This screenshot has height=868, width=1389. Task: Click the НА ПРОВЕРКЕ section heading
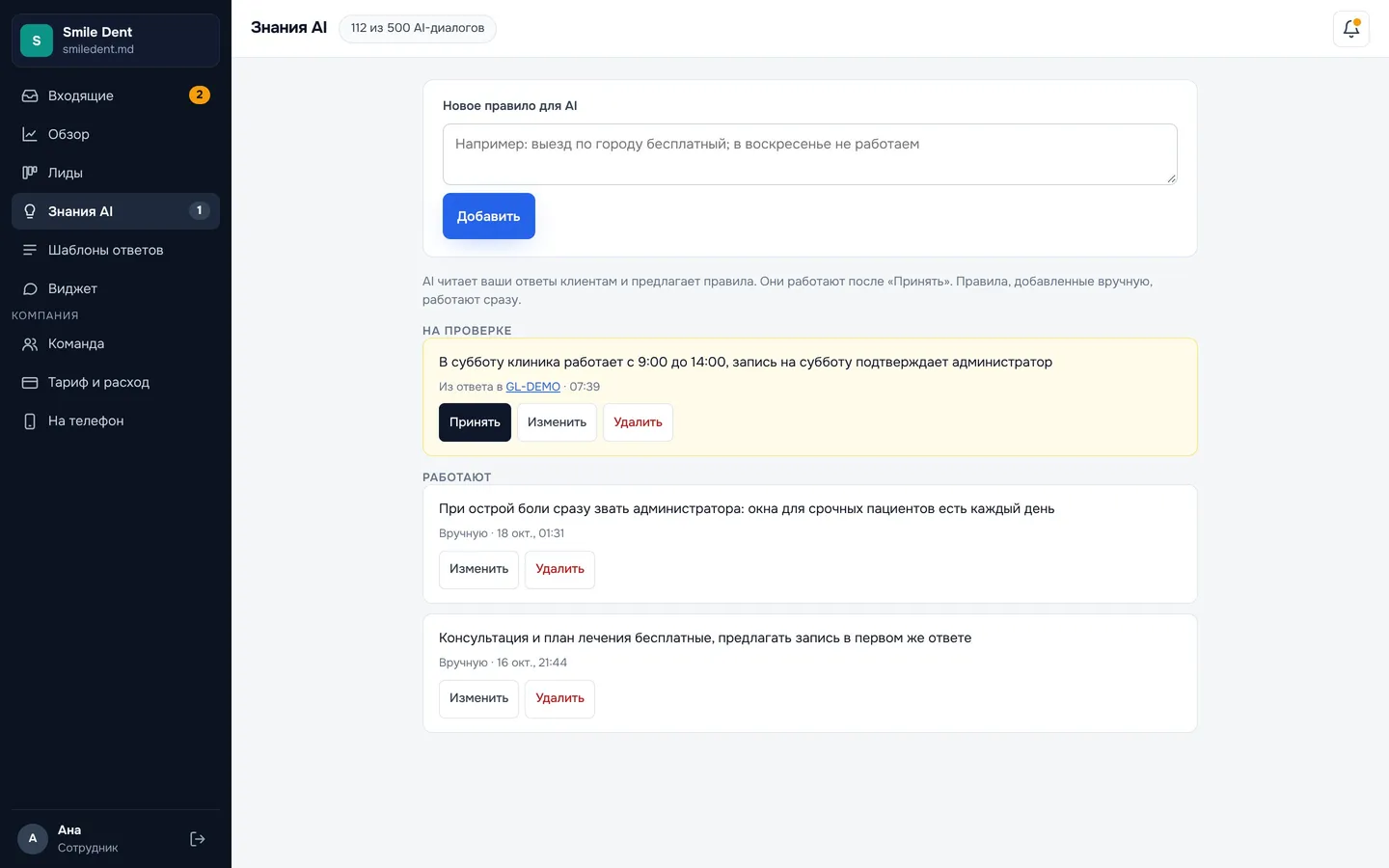click(467, 331)
